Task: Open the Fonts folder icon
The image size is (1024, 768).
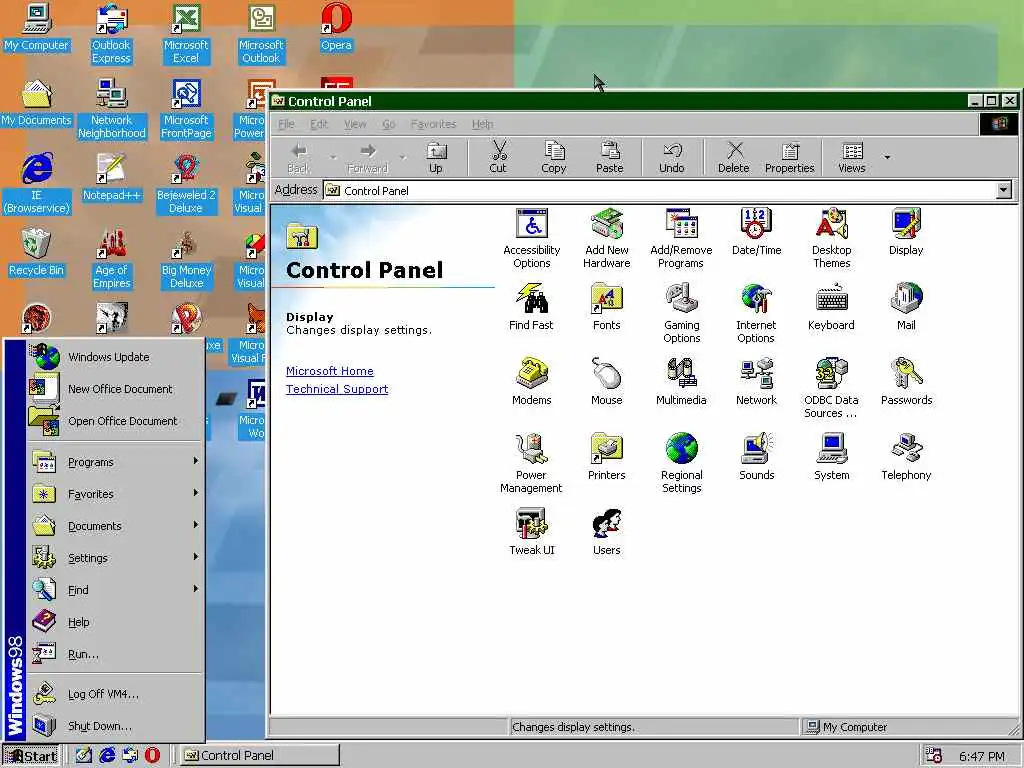Action: 607,307
